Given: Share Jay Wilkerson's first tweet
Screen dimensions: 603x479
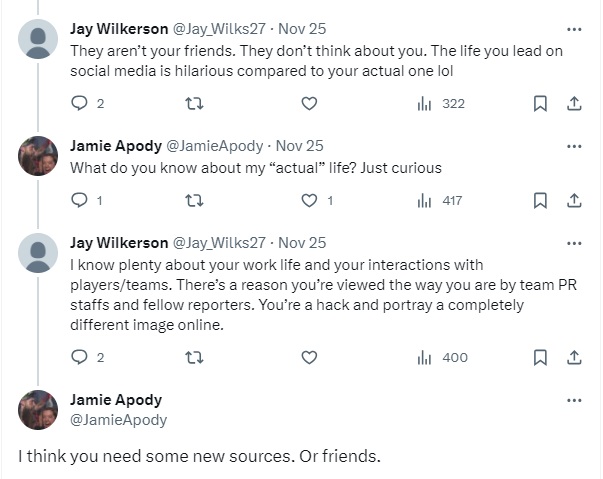Looking at the screenshot, I should (574, 103).
